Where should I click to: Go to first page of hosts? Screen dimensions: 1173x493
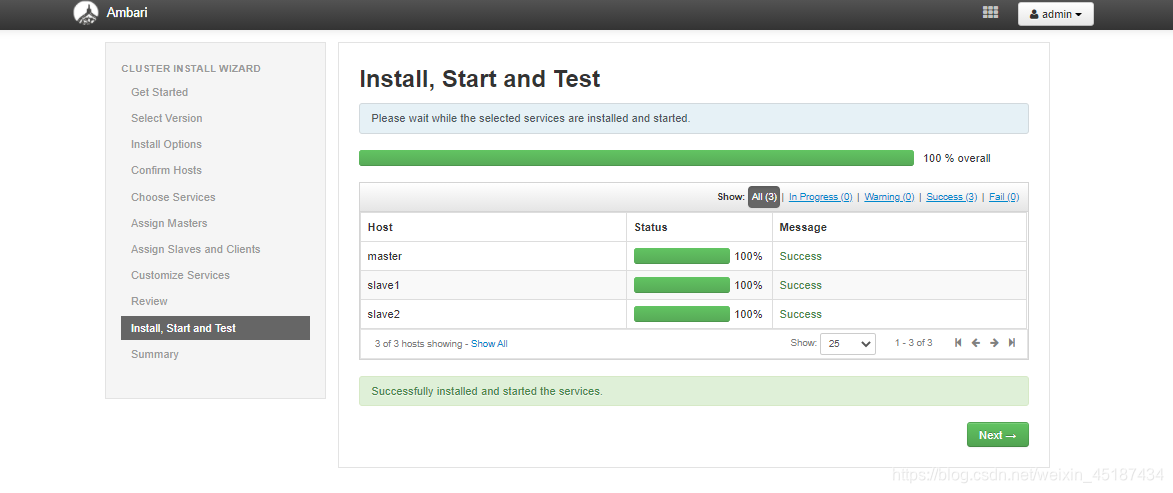click(x=958, y=343)
